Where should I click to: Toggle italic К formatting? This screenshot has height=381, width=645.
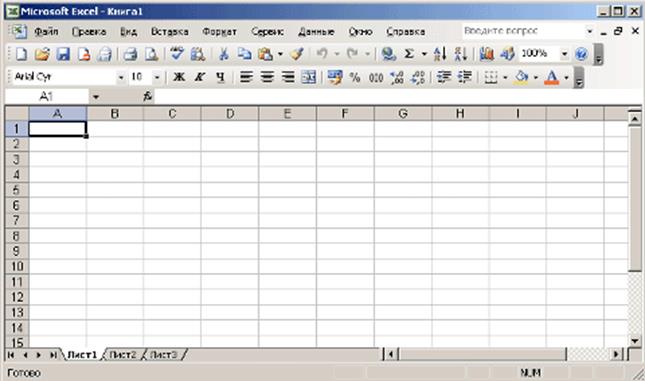(x=200, y=77)
